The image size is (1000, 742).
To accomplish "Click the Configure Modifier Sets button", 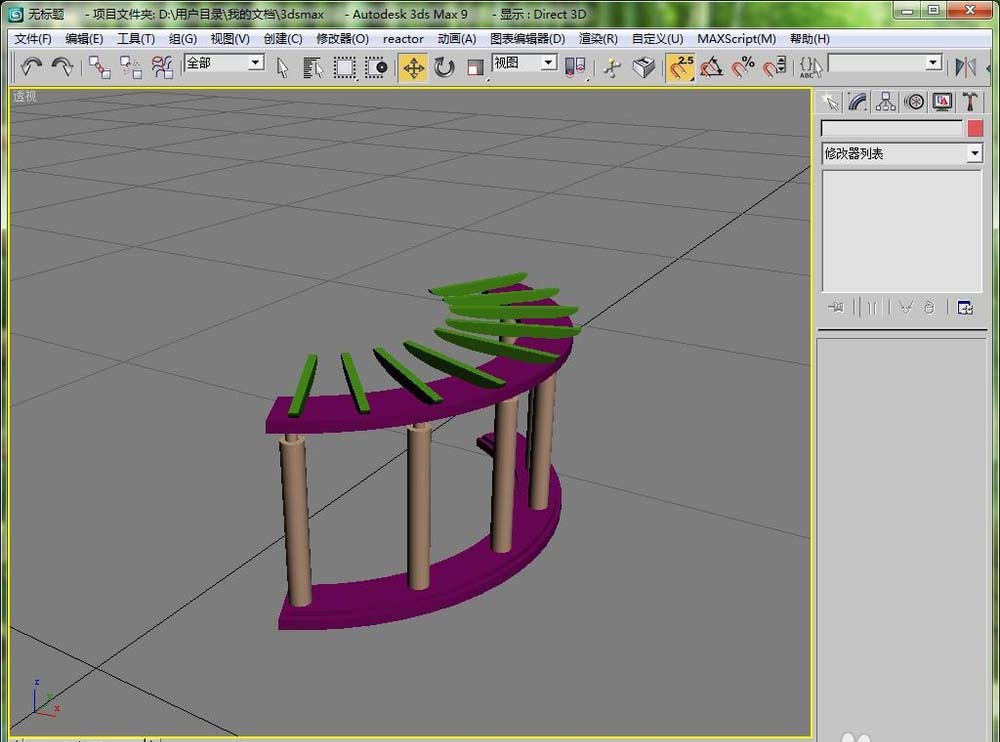I will 965,308.
